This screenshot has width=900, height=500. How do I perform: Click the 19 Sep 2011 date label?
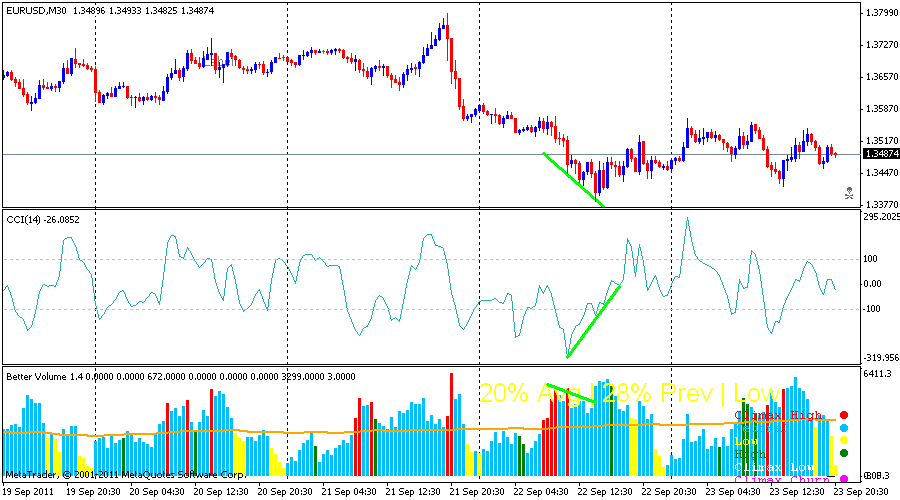[28, 492]
